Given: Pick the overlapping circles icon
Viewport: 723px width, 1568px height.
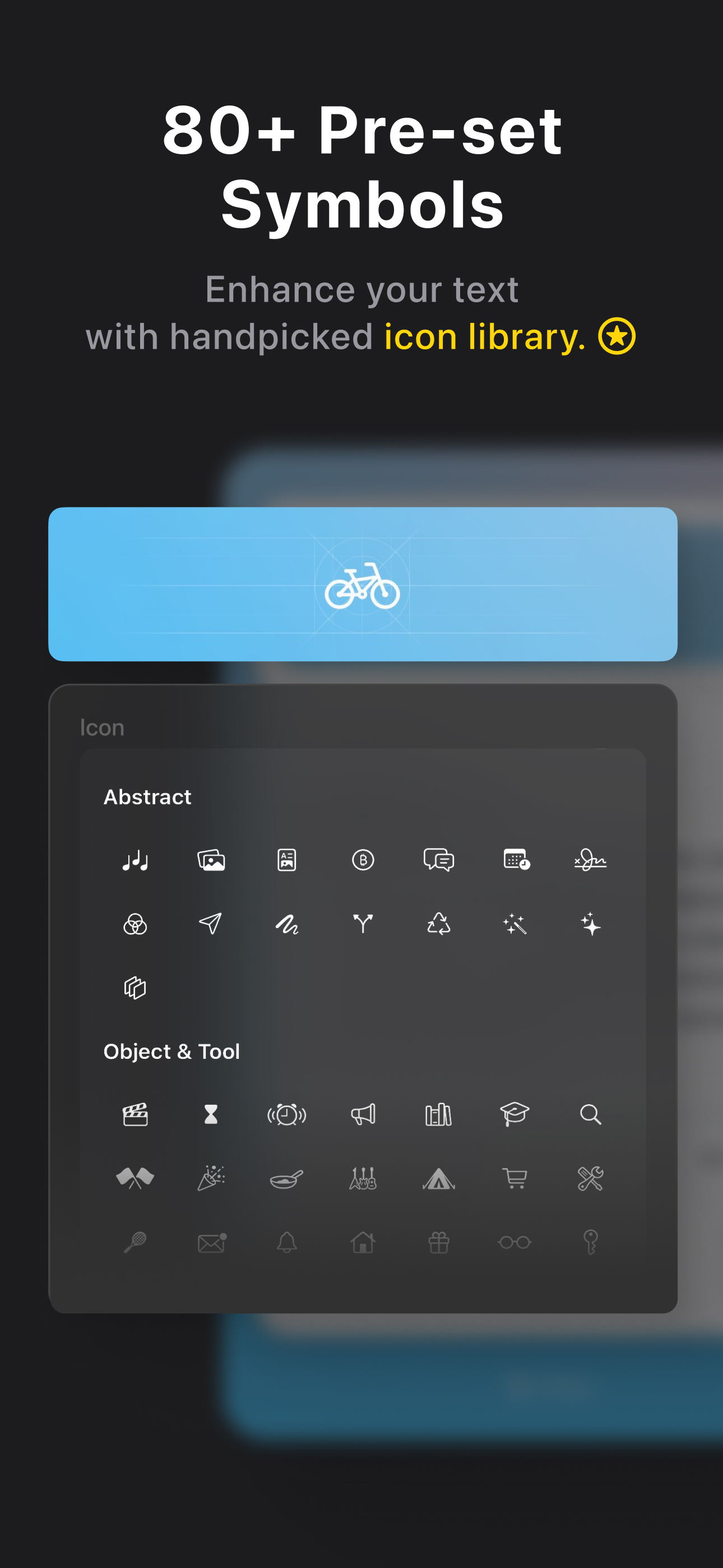Looking at the screenshot, I should (x=135, y=924).
